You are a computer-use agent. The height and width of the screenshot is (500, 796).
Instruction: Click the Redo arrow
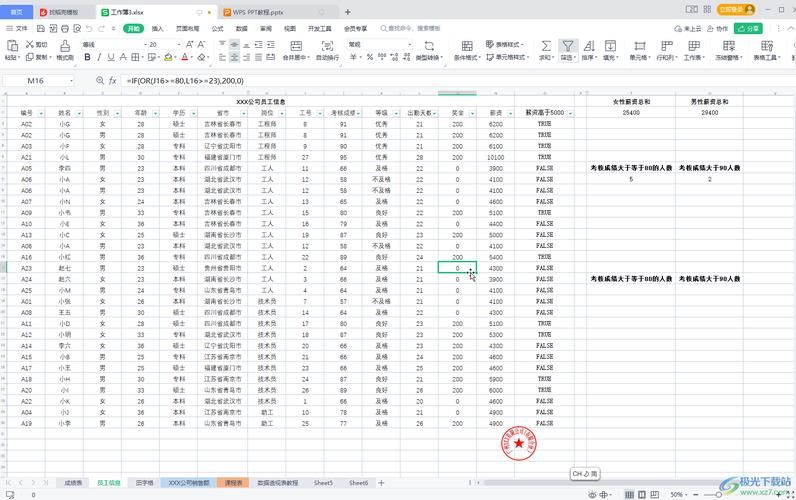tap(102, 28)
